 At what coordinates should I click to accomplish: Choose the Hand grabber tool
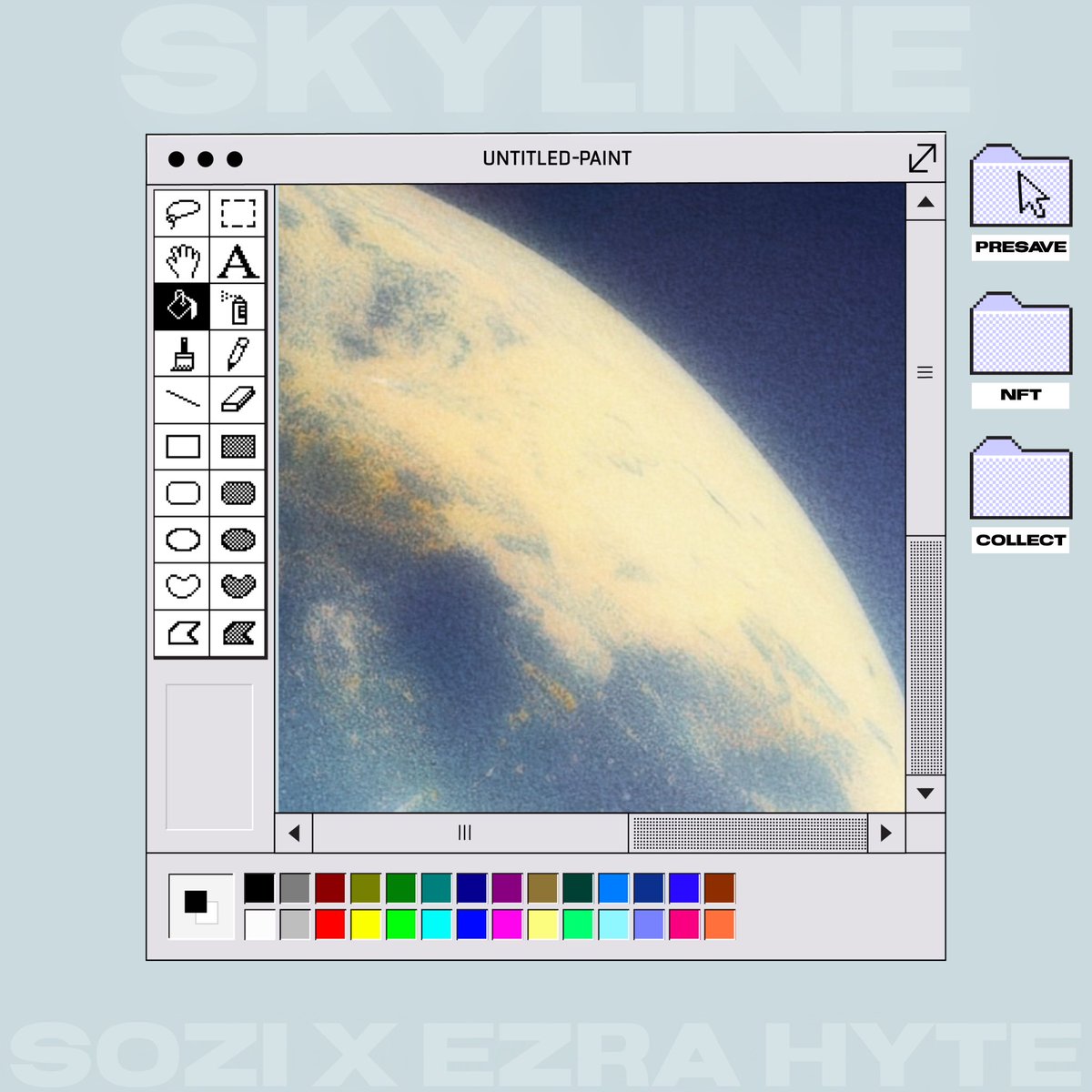pos(182,260)
